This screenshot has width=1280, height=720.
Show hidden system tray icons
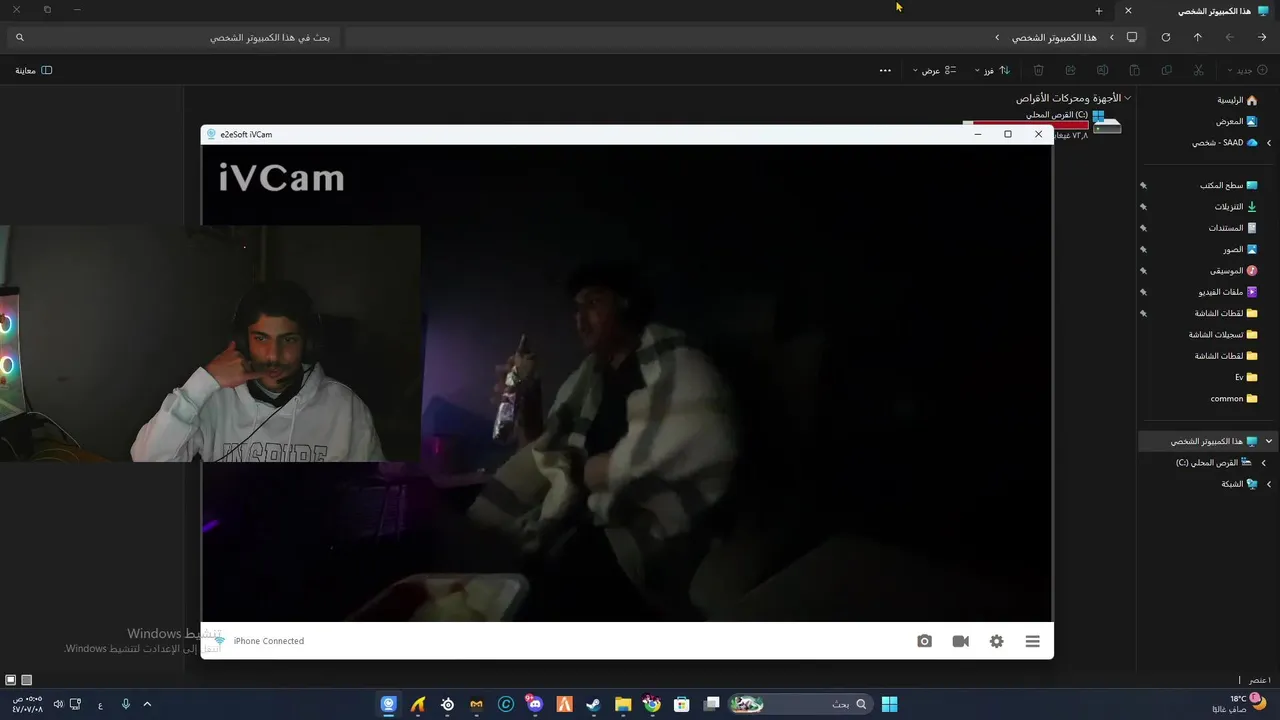tap(147, 704)
